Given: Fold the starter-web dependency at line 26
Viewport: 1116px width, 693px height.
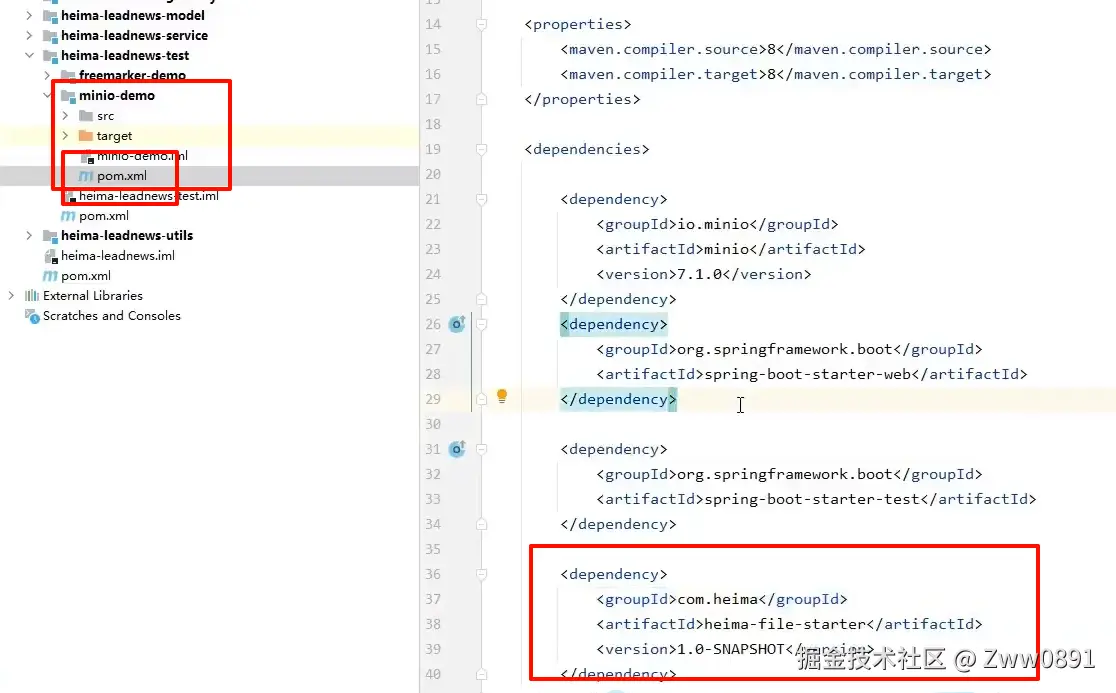Looking at the screenshot, I should 481,324.
